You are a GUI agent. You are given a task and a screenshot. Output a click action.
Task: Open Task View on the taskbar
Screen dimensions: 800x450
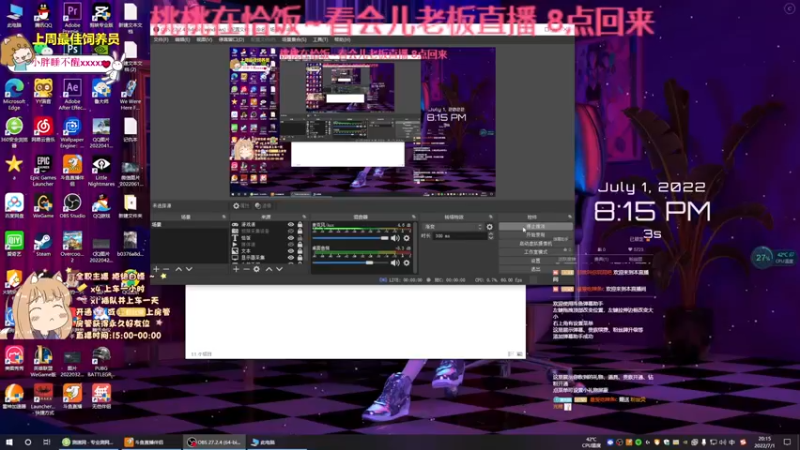[x=46, y=442]
